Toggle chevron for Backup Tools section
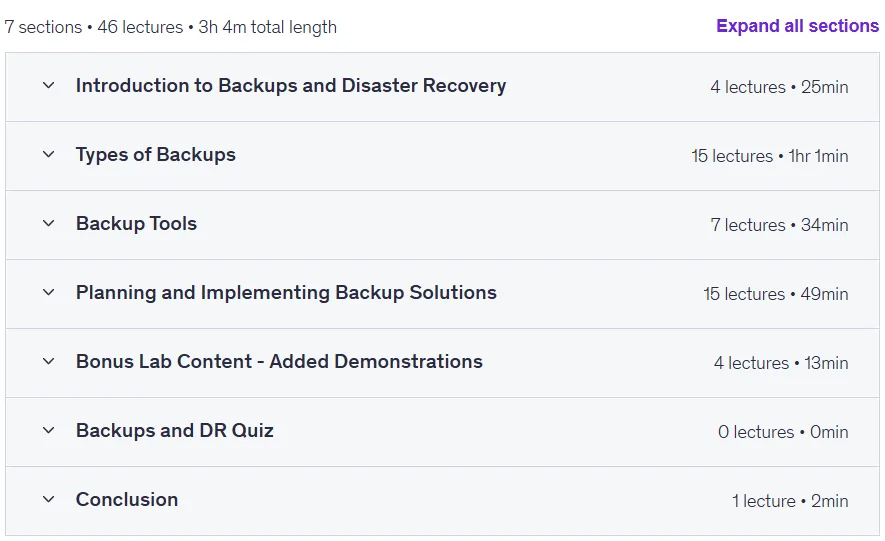 49,223
